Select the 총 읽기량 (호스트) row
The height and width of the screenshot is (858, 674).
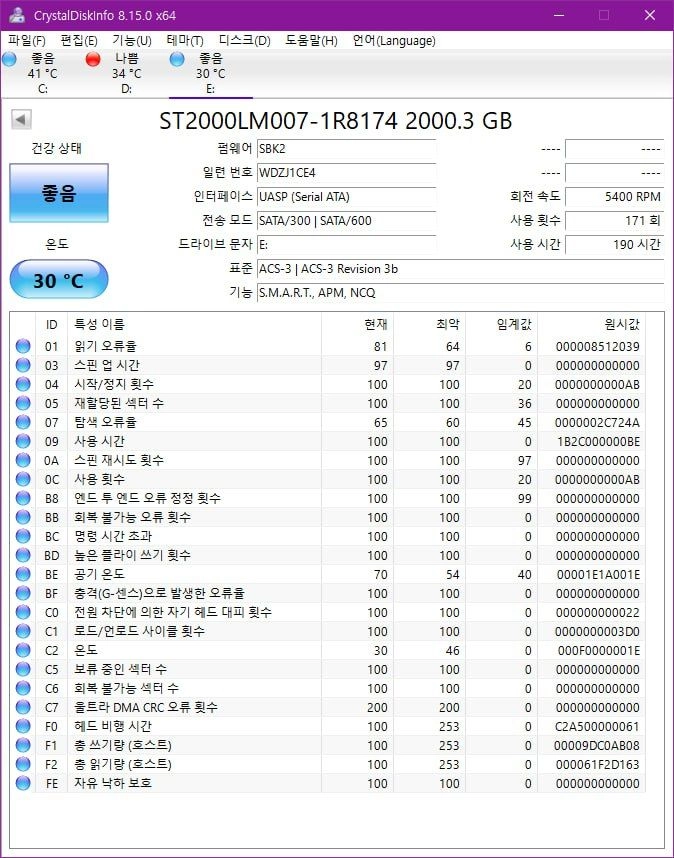click(328, 764)
